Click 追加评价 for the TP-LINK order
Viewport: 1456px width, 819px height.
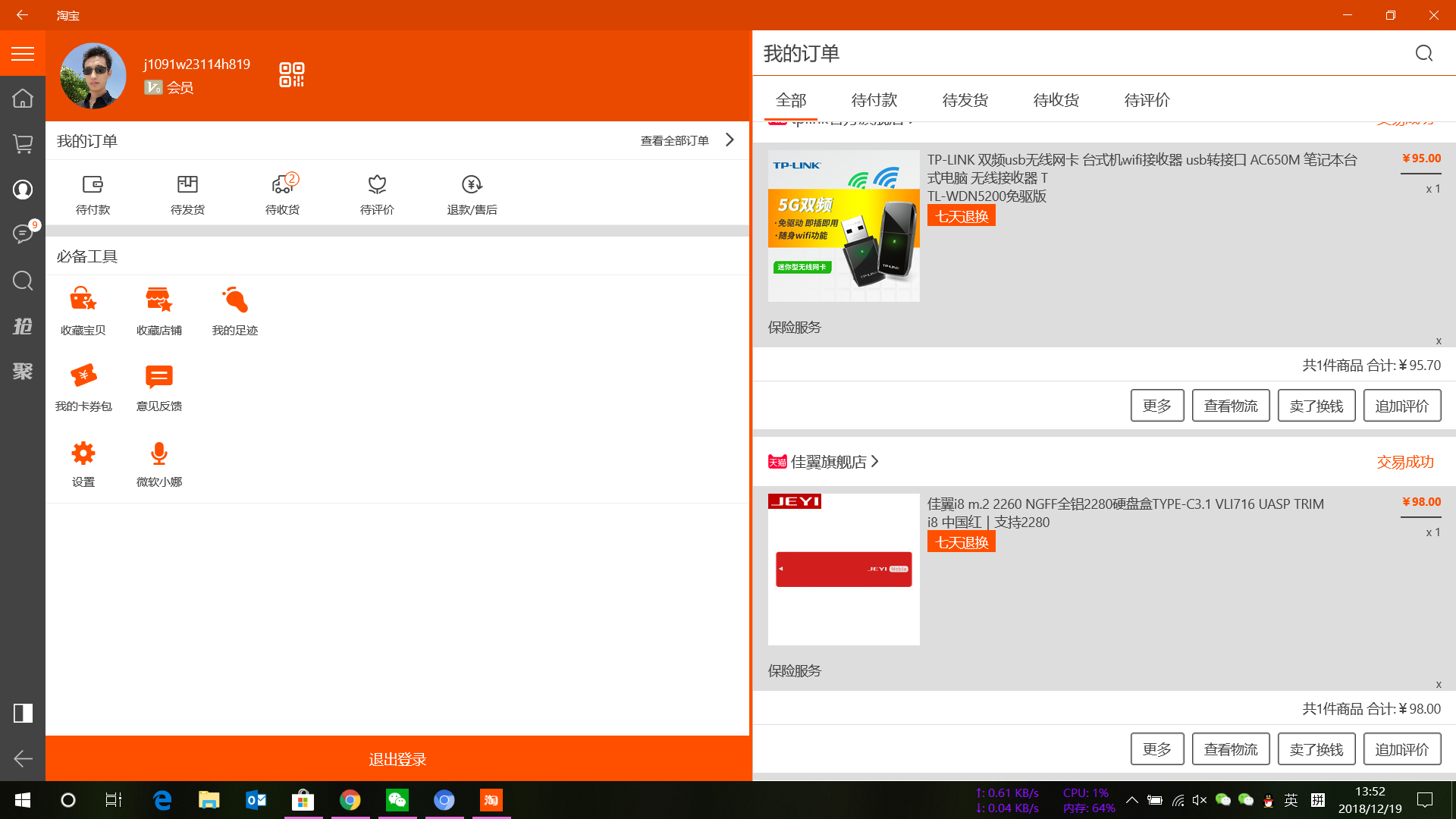point(1402,406)
